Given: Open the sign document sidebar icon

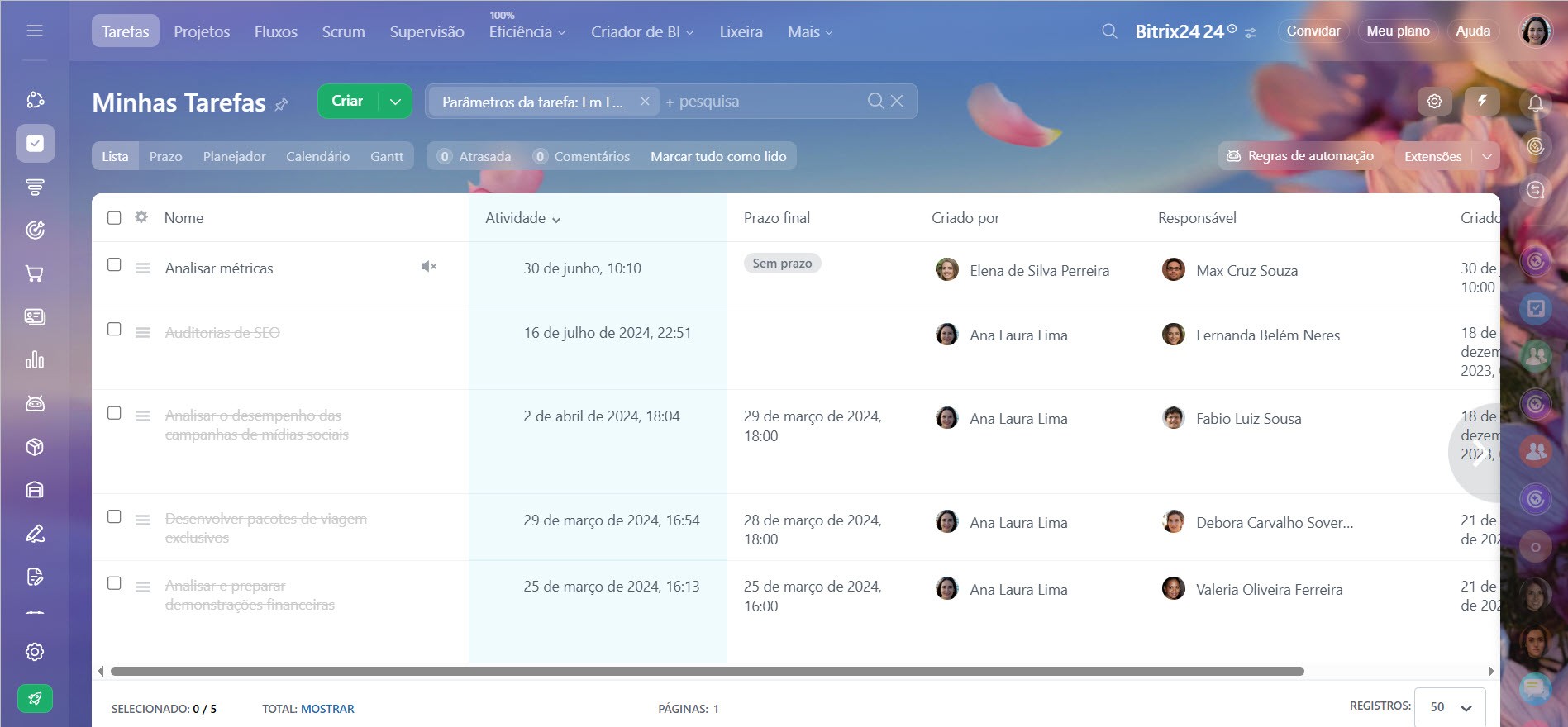Looking at the screenshot, I should coord(35,577).
